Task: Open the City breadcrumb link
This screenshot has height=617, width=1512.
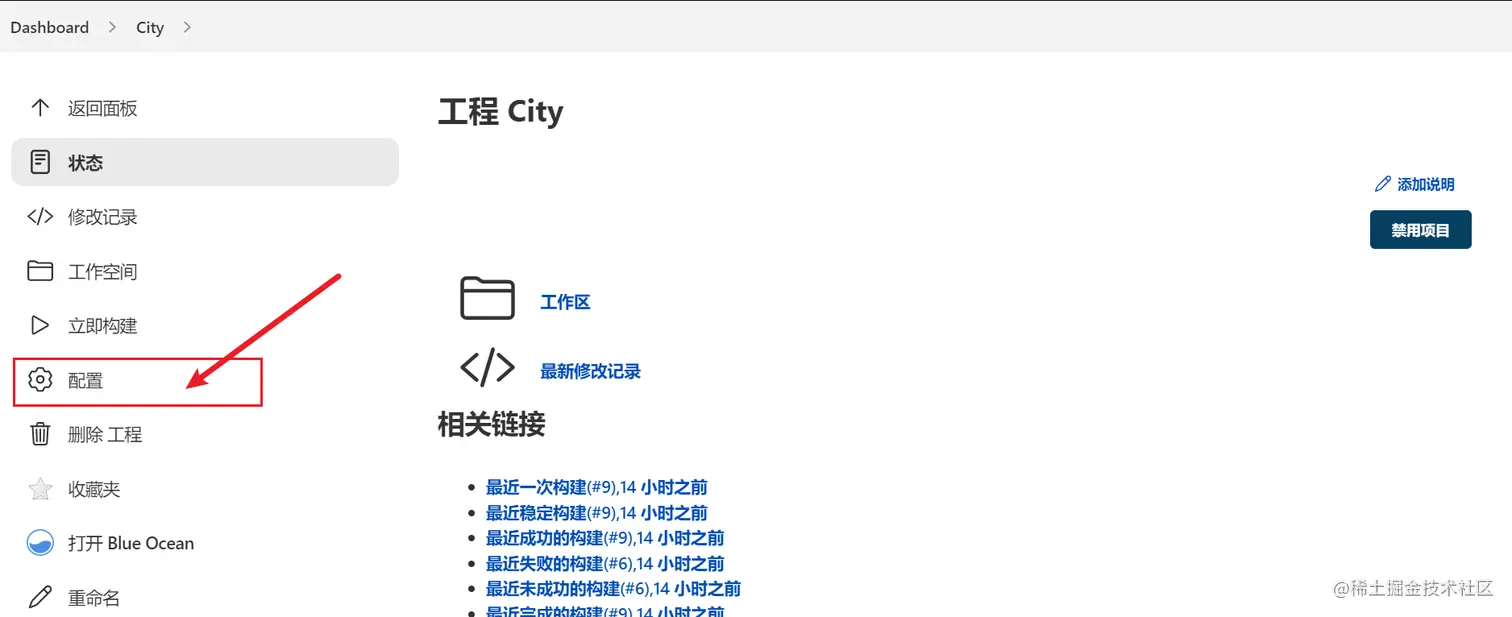Action: (x=150, y=27)
